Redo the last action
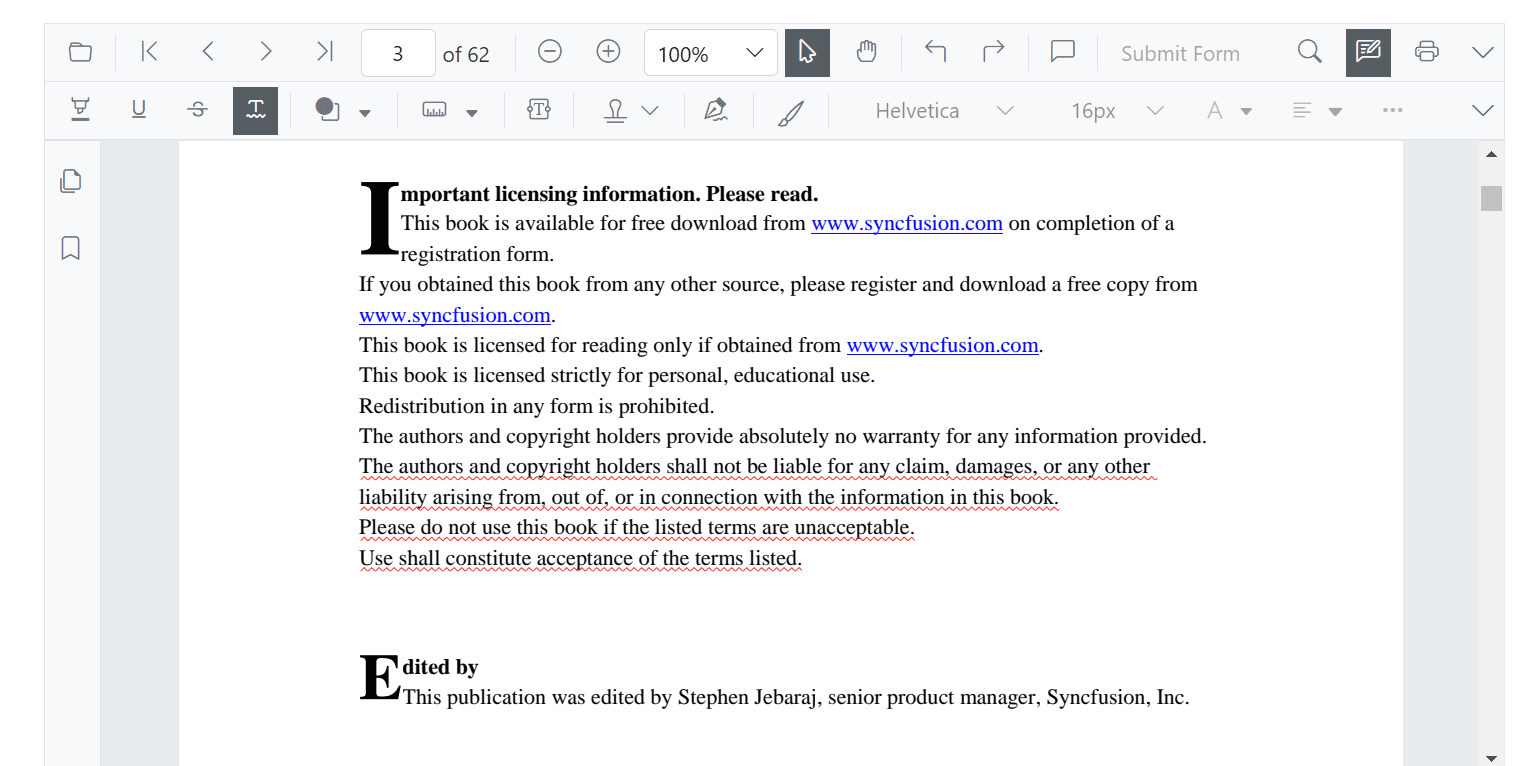This screenshot has width=1528, height=766. (x=993, y=53)
